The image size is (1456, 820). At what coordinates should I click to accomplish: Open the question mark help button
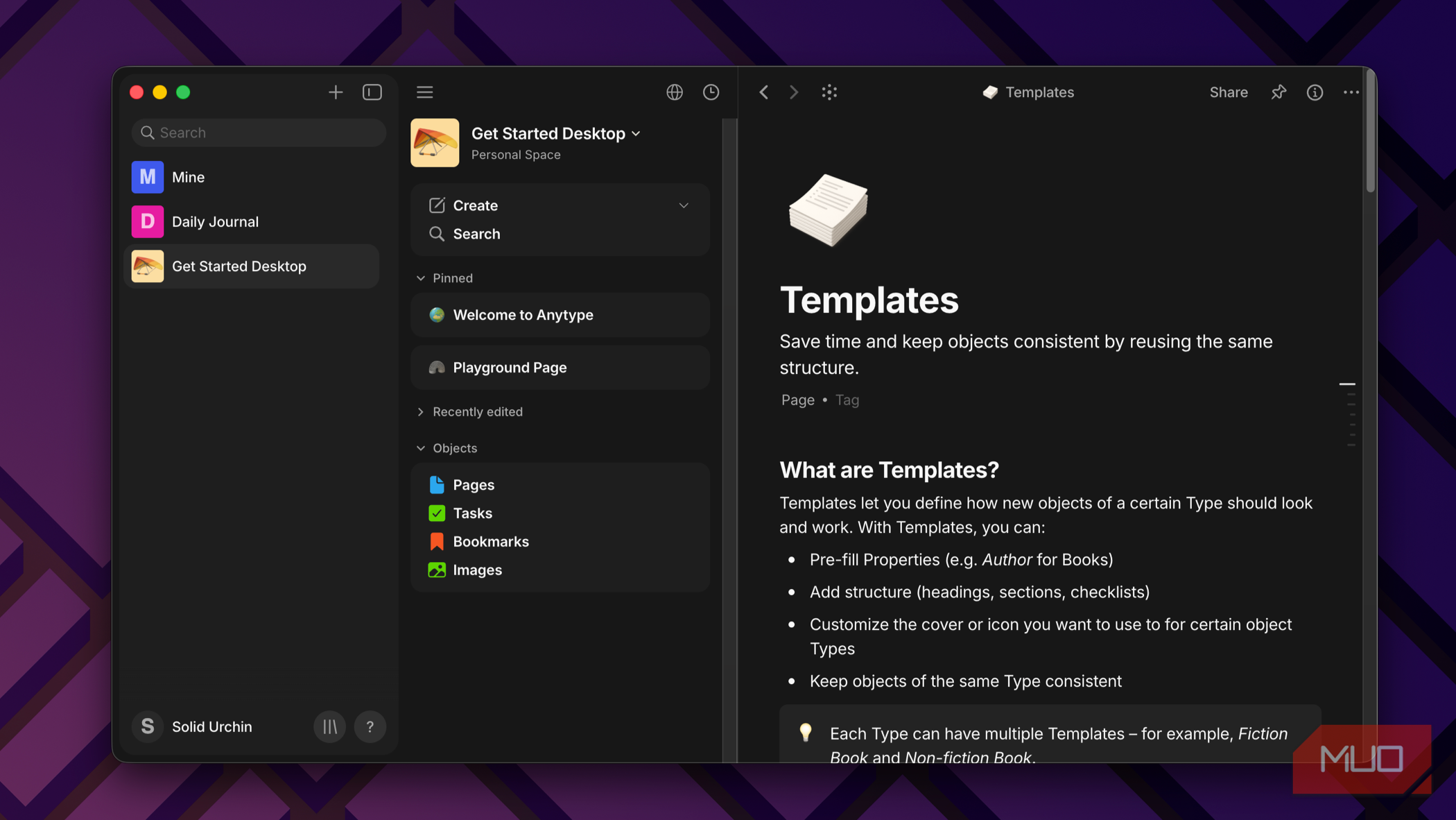[370, 726]
